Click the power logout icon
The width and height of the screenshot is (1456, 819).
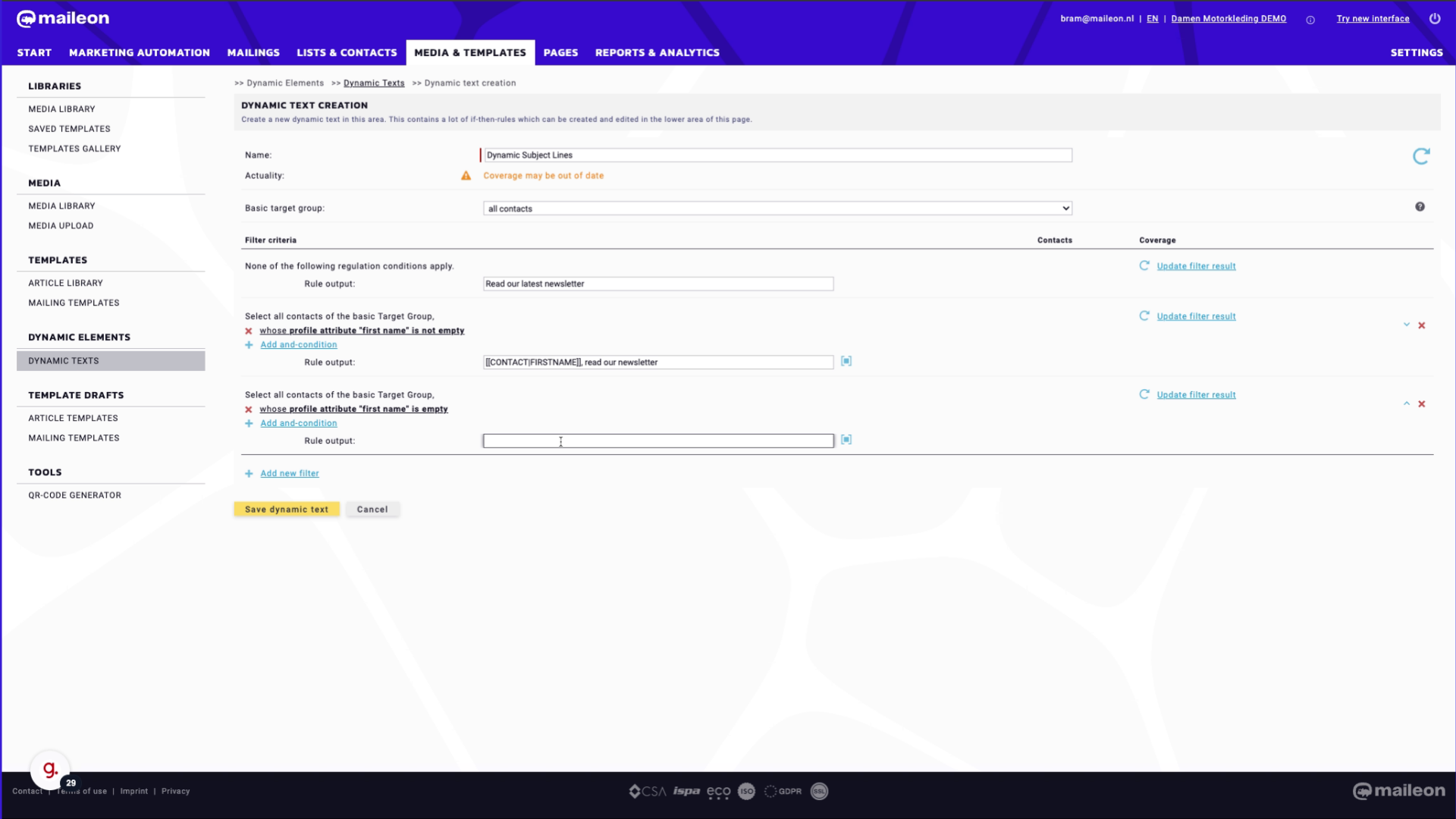click(1435, 18)
